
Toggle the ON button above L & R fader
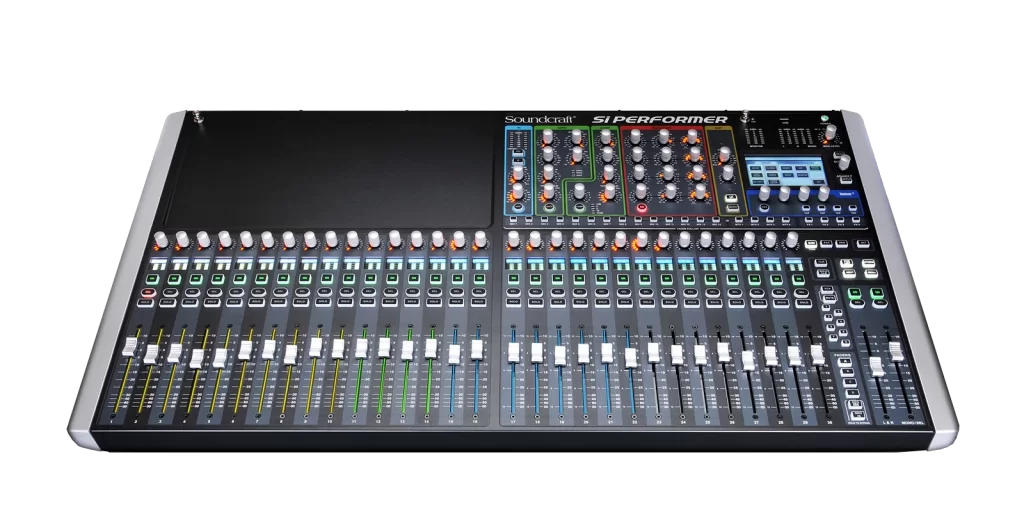pos(854,292)
